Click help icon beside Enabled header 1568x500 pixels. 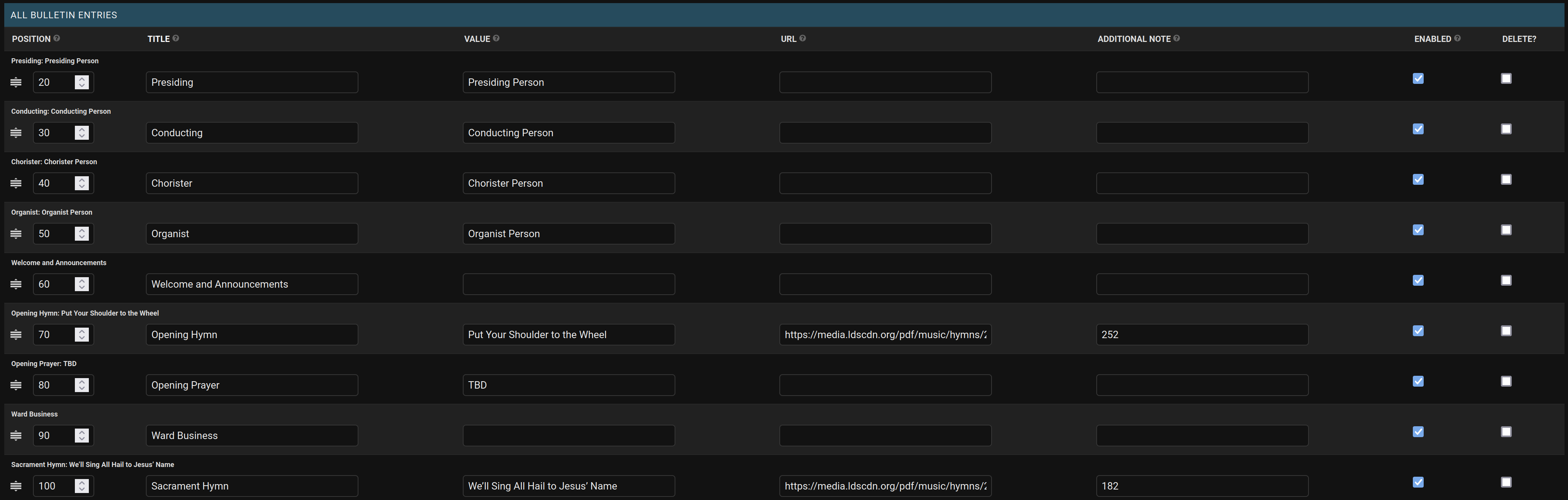(x=1457, y=38)
